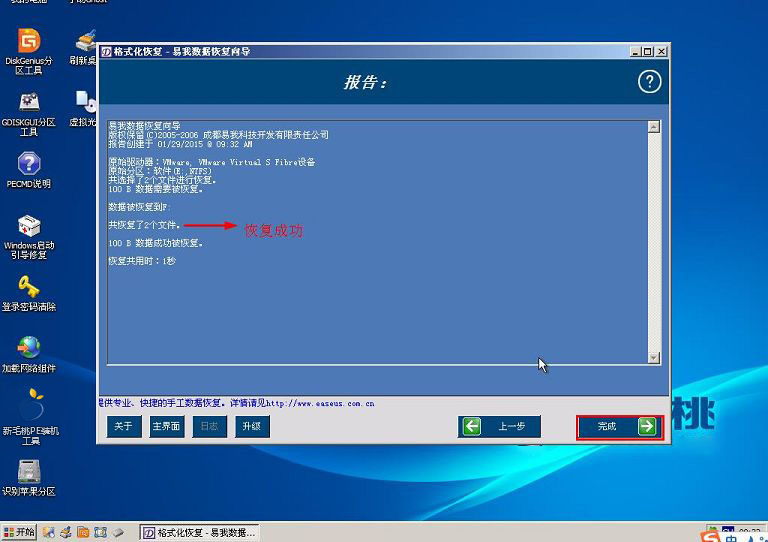Open 刷新桌面 brush icon
The height and width of the screenshot is (542, 768).
click(x=84, y=47)
